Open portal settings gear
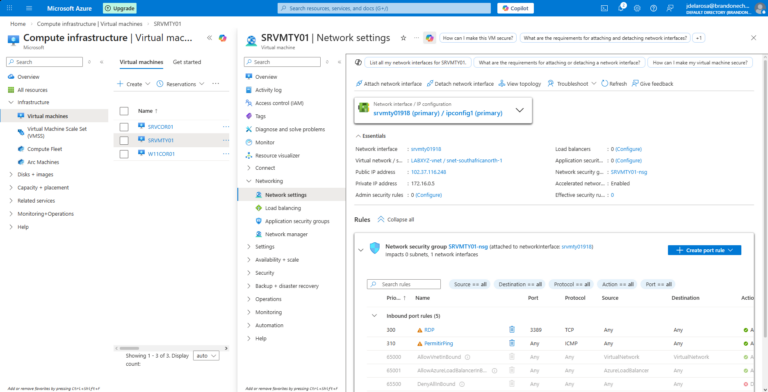 (637, 8)
